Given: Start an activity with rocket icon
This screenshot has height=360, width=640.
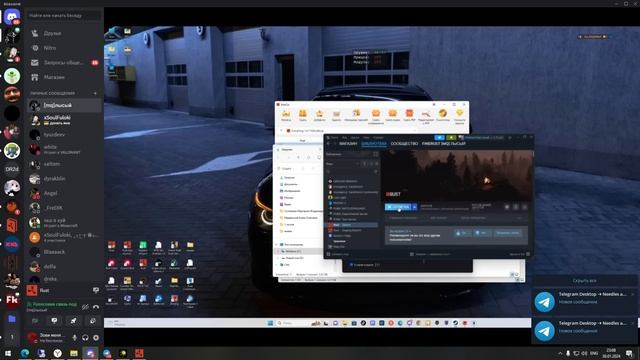Looking at the screenshot, I should [x=73, y=321].
